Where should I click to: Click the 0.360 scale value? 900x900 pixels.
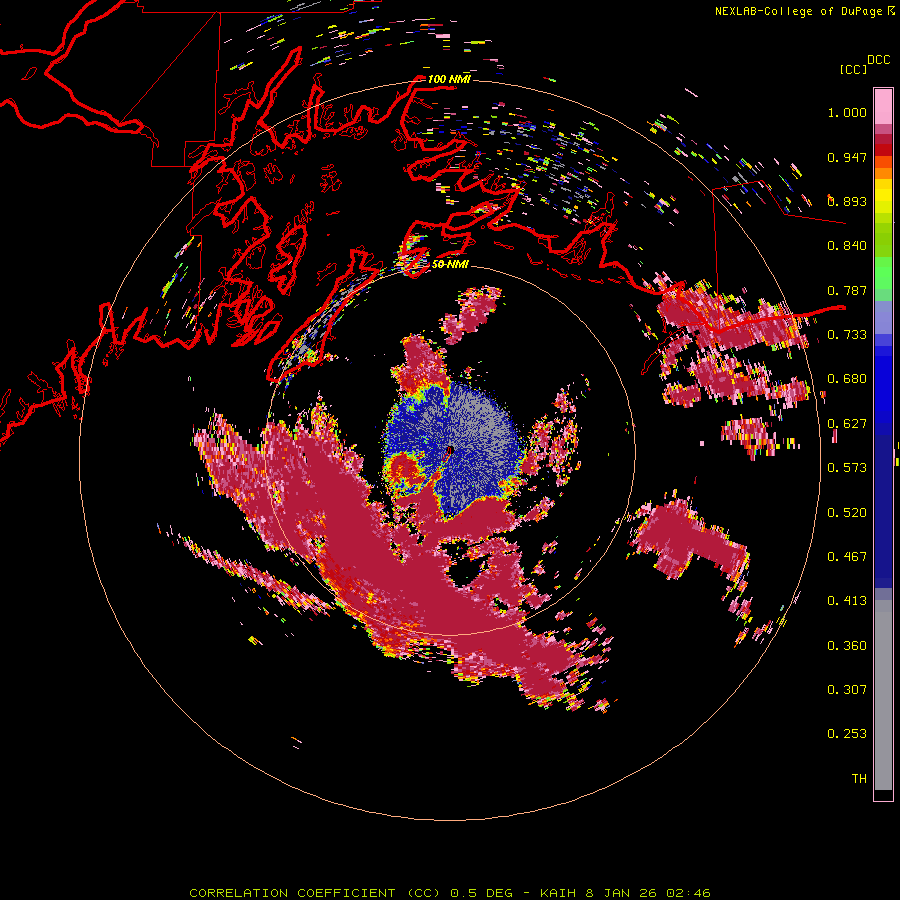pos(847,646)
